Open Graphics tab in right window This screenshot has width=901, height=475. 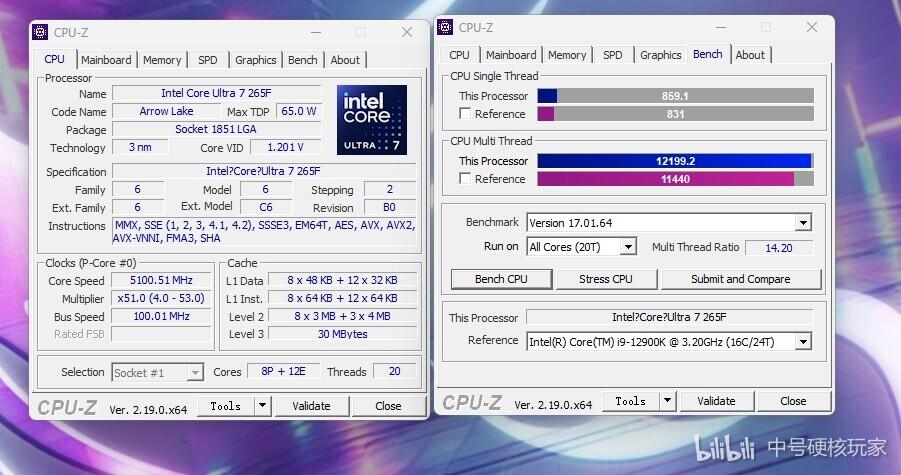(x=661, y=55)
